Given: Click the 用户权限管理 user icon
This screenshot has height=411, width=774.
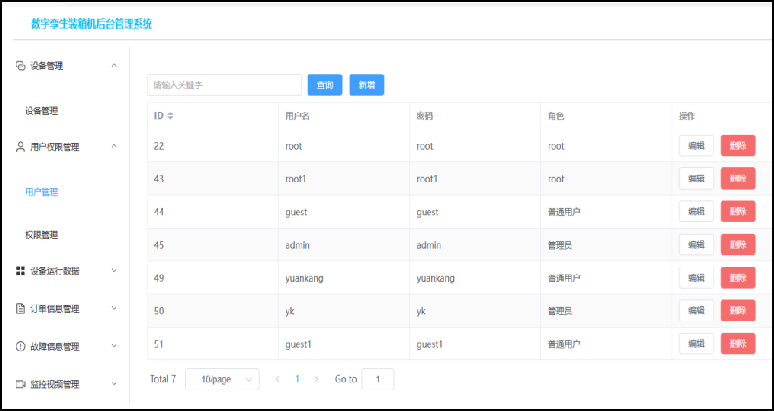Looking at the screenshot, I should (x=20, y=147).
